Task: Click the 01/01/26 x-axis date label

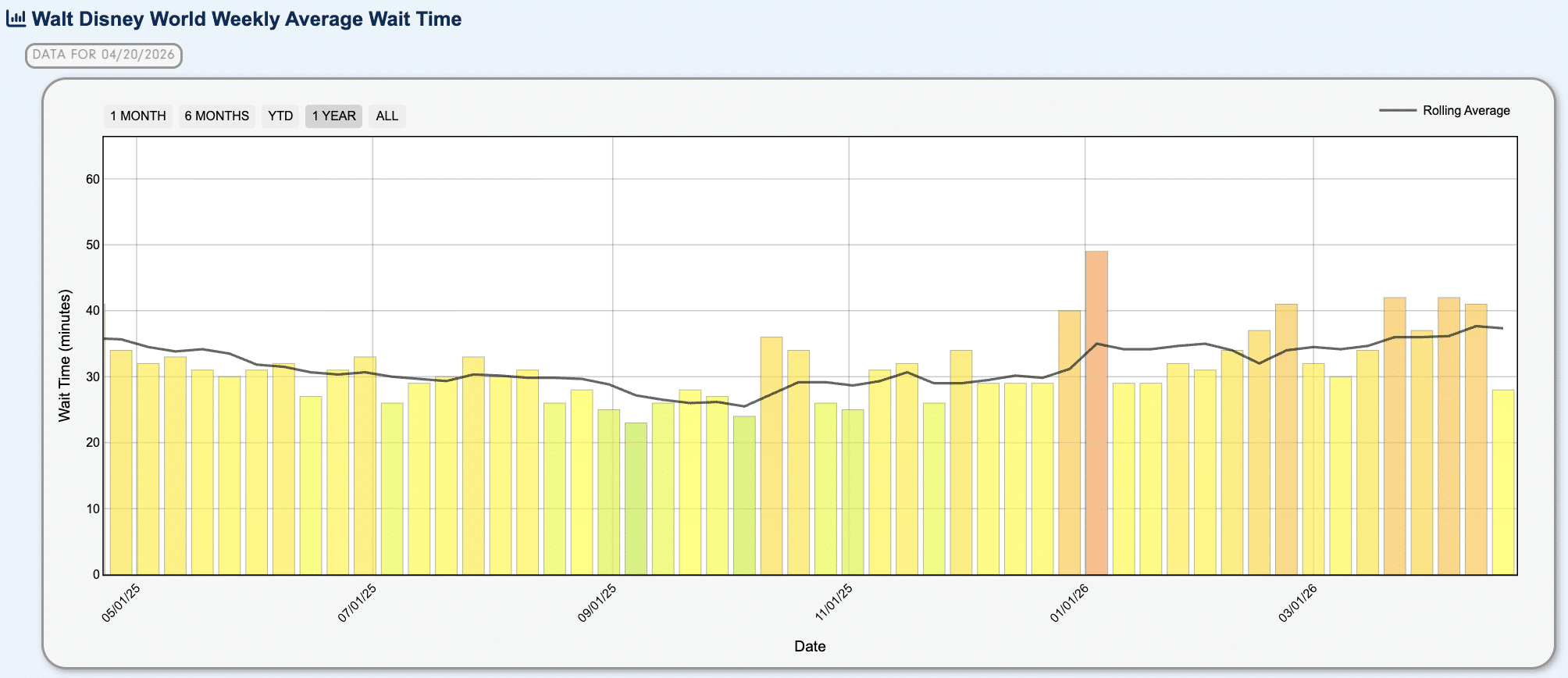Action: [x=1070, y=603]
